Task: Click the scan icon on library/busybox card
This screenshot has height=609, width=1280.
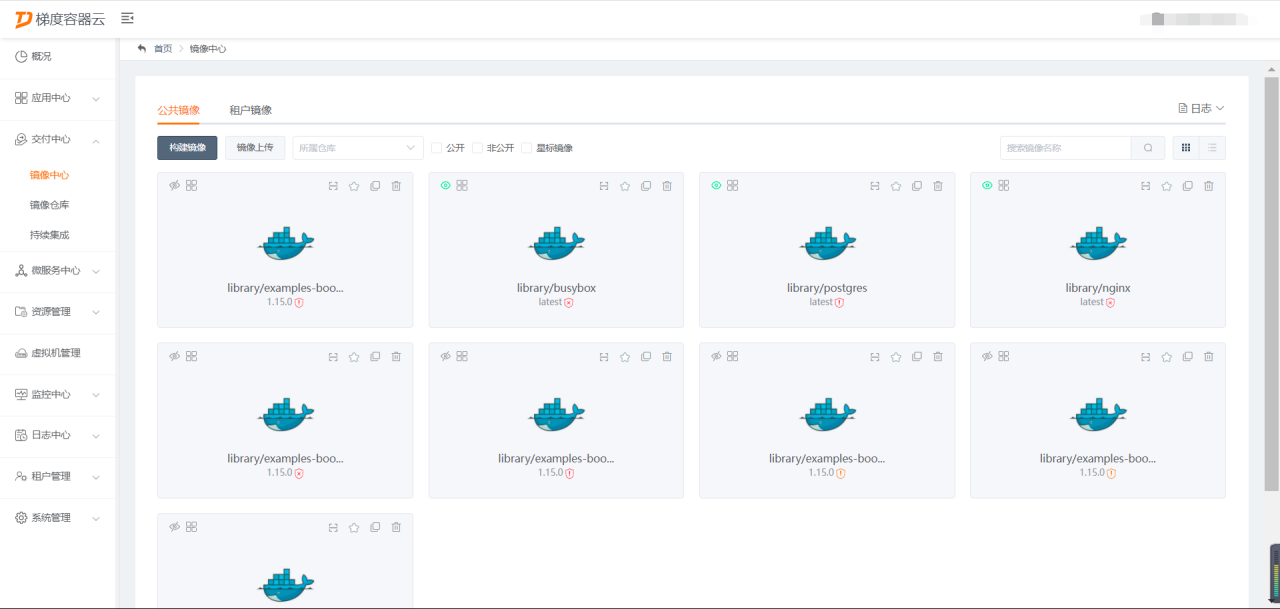Action: [604, 186]
